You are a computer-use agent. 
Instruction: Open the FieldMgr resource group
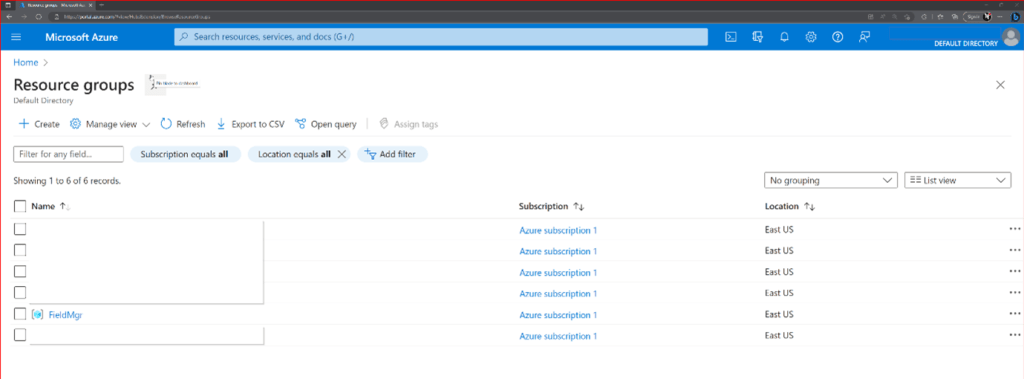(x=65, y=315)
